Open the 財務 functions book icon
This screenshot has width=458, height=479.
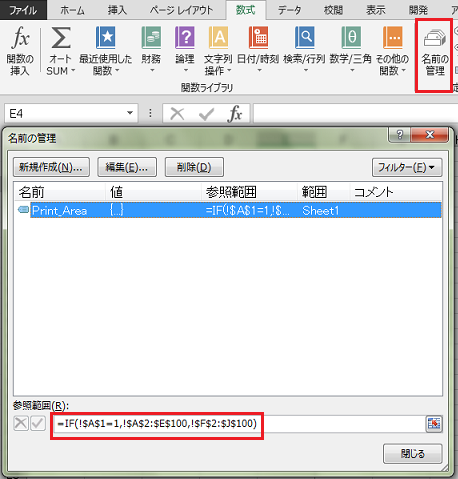coord(151,38)
